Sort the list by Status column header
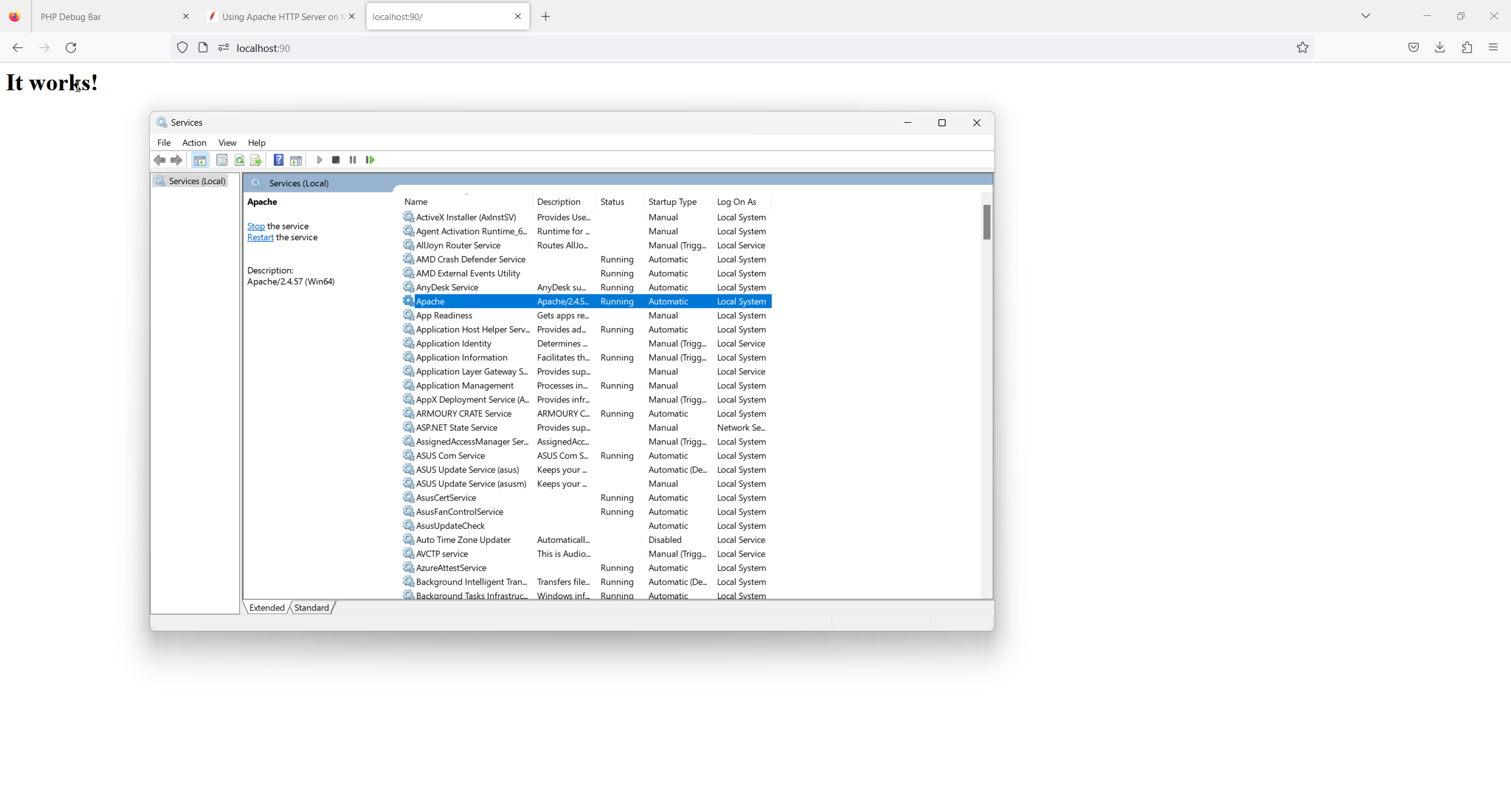This screenshot has height=812, width=1511. pyautogui.click(x=612, y=202)
